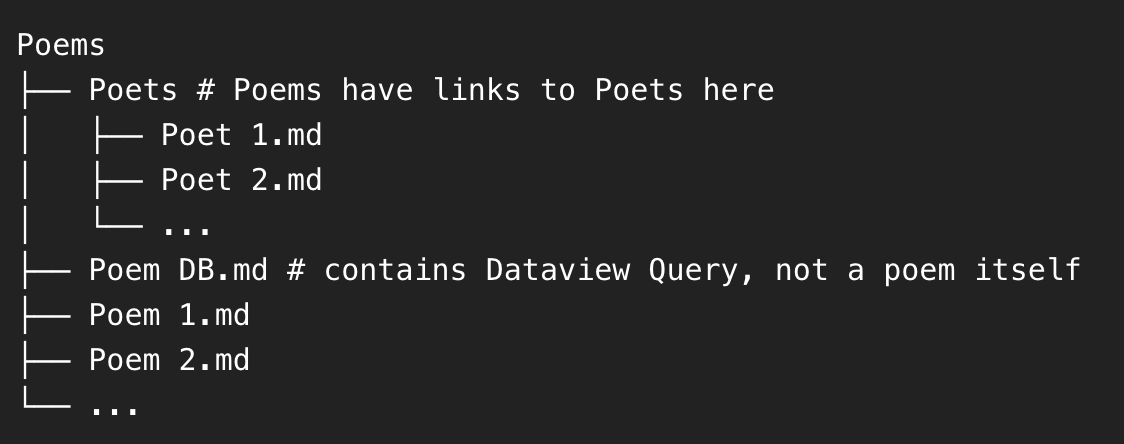1124x444 pixels.
Task: Click the branch connector before "Poet 1.md"
Action: (117, 136)
